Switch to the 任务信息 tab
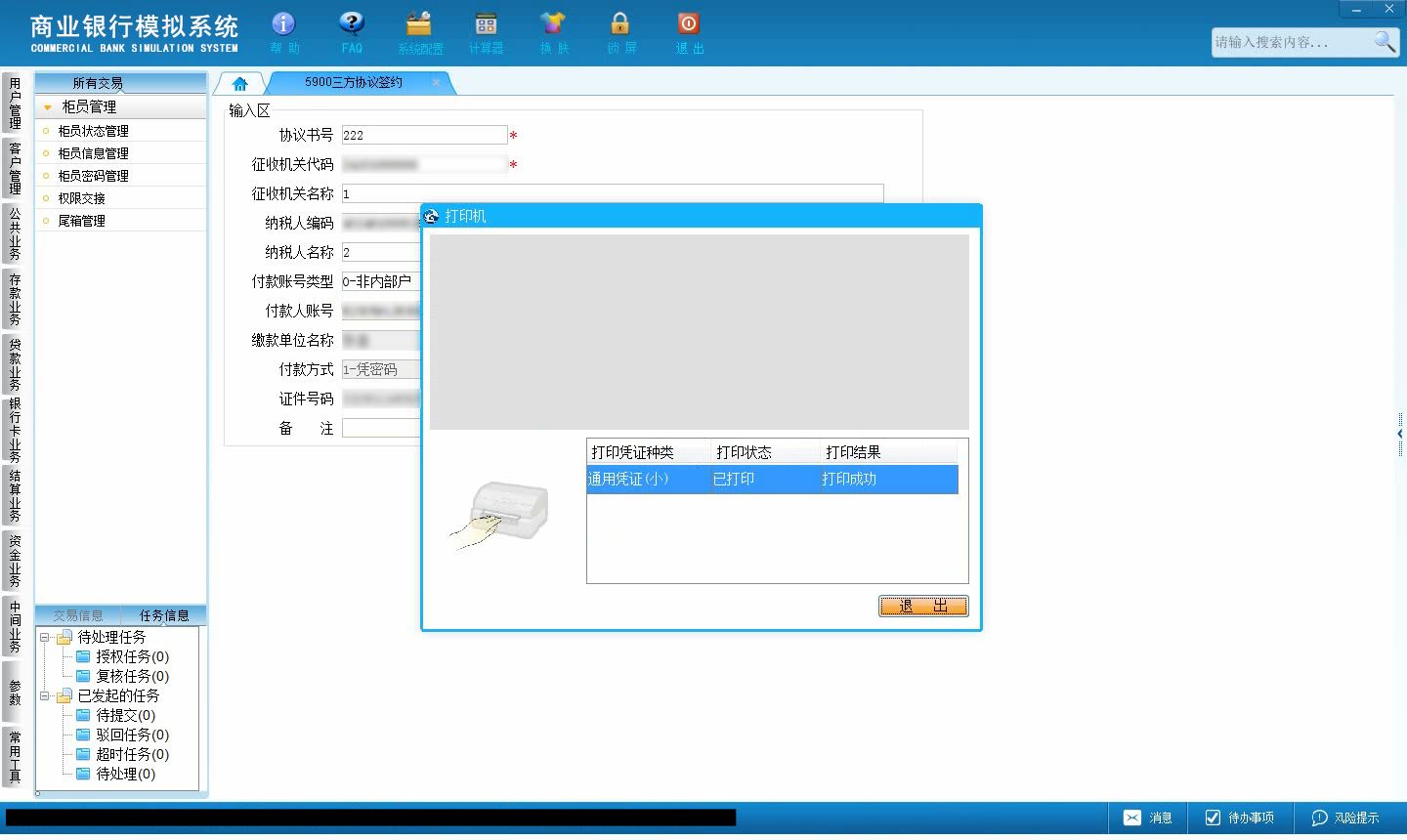Image resolution: width=1407 pixels, height=840 pixels. (x=164, y=615)
